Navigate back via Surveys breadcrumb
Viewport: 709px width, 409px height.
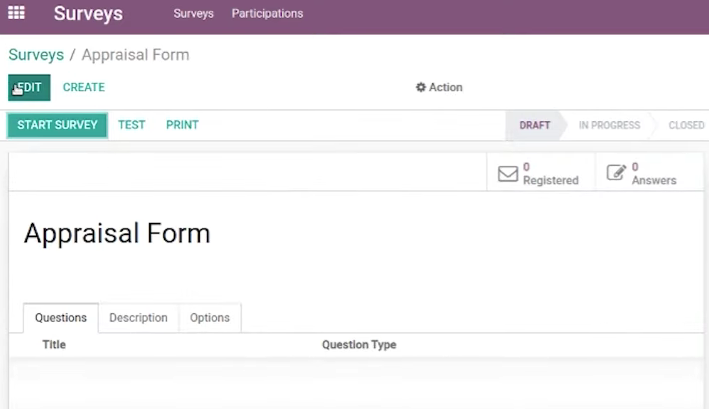click(x=36, y=55)
